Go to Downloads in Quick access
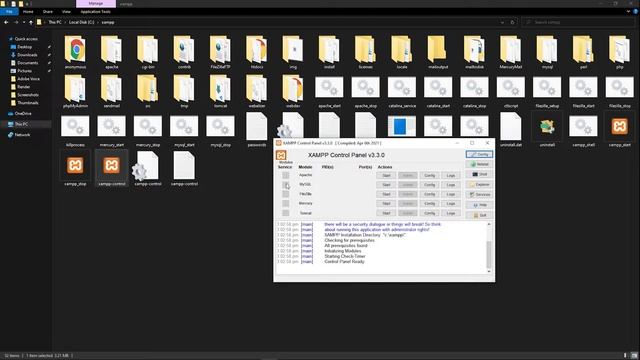 pyautogui.click(x=27, y=55)
